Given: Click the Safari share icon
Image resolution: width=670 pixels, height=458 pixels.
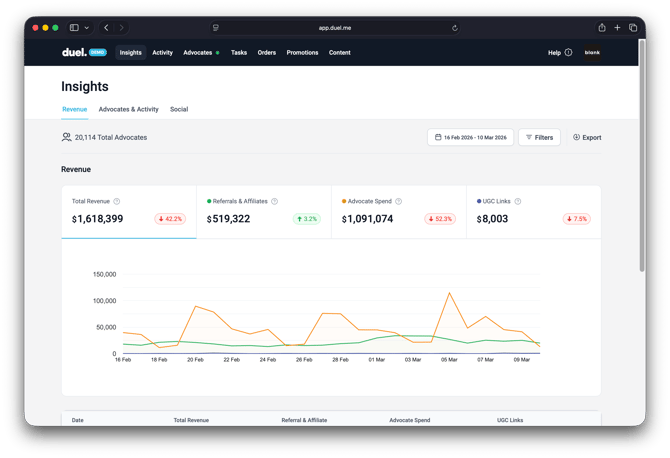Looking at the screenshot, I should coord(602,28).
